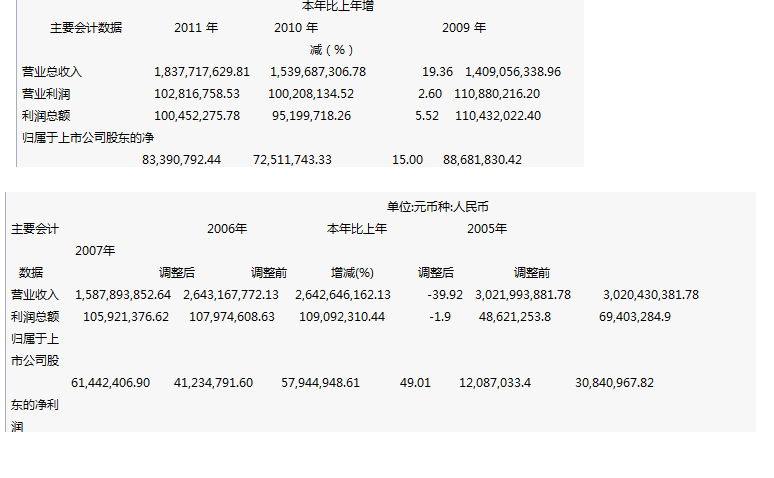Click the 增减(%) column header
This screenshot has height=478, width=774.
[x=352, y=272]
